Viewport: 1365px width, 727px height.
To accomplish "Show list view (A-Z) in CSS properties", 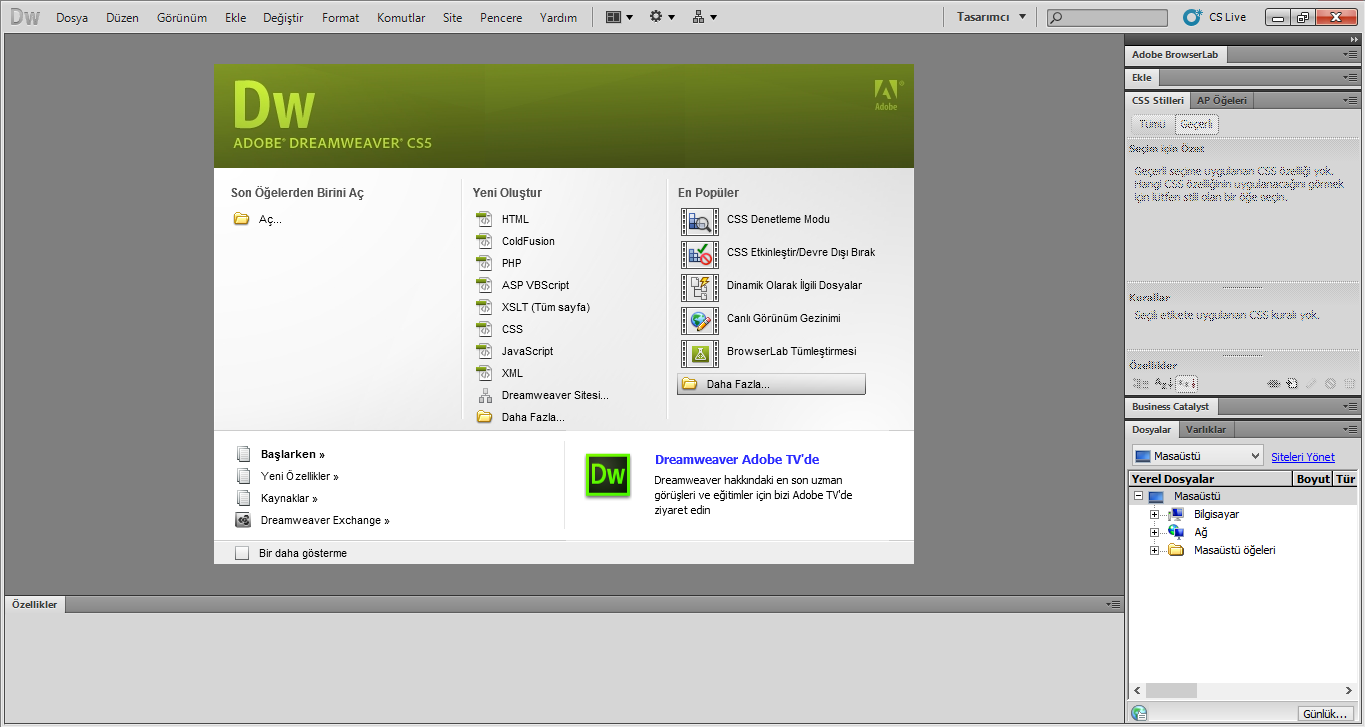I will pos(1164,383).
